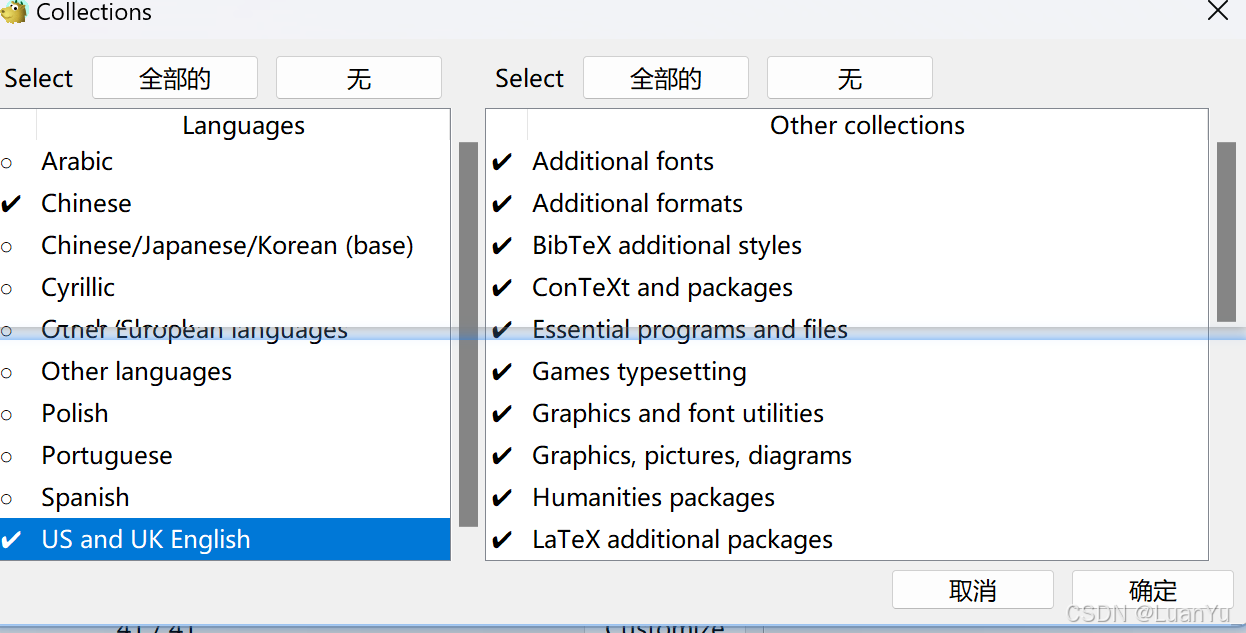Deselect all other collections via 无
This screenshot has height=633, width=1246.
[849, 78]
